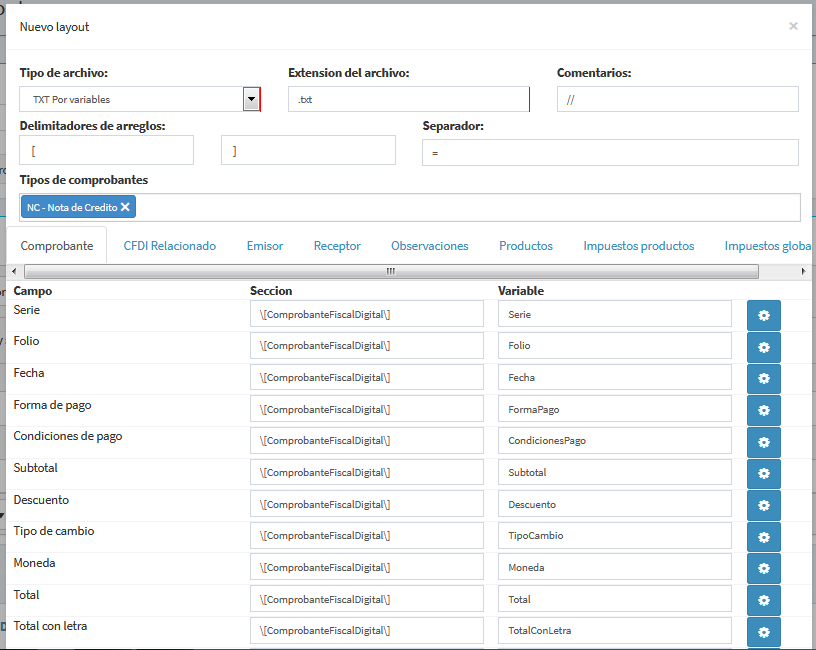Click the Tipos de comprobantes selection box
The width and height of the screenshot is (816, 650).
(x=470, y=207)
